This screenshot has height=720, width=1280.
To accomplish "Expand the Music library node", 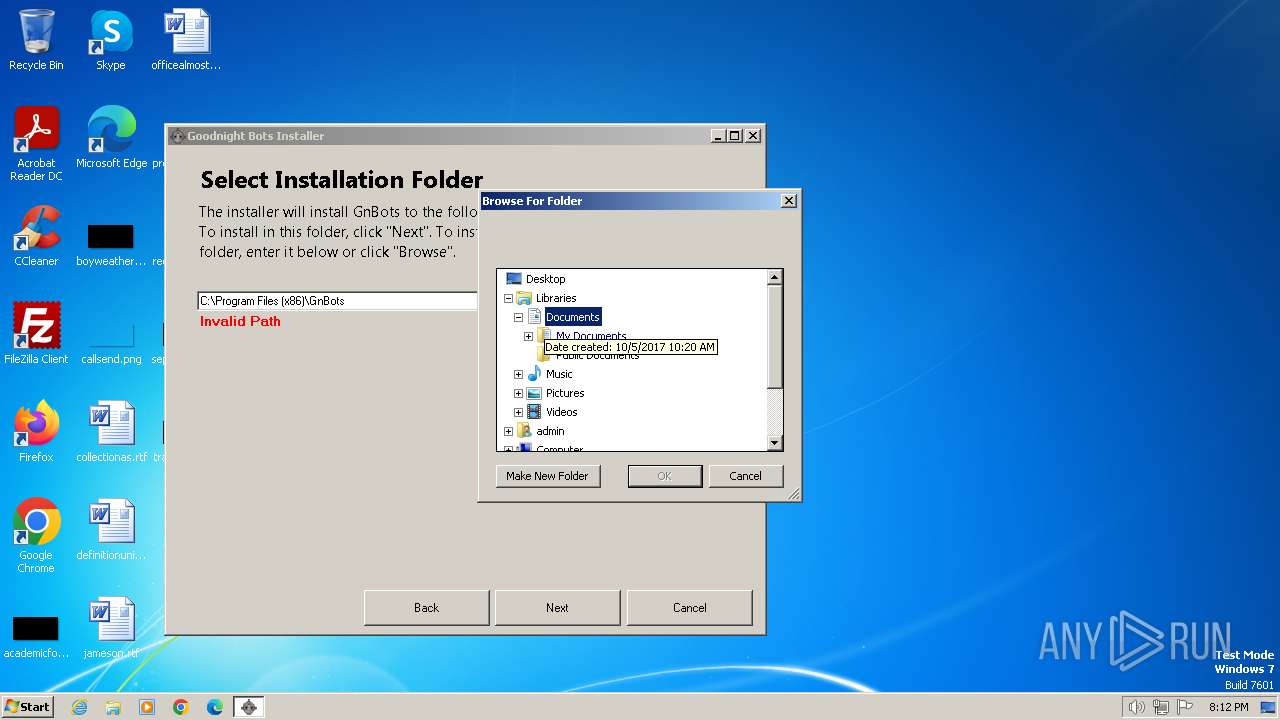I will [x=518, y=374].
